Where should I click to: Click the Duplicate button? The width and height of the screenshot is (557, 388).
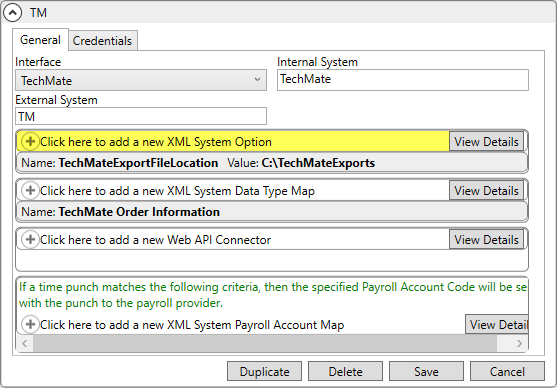(x=264, y=371)
